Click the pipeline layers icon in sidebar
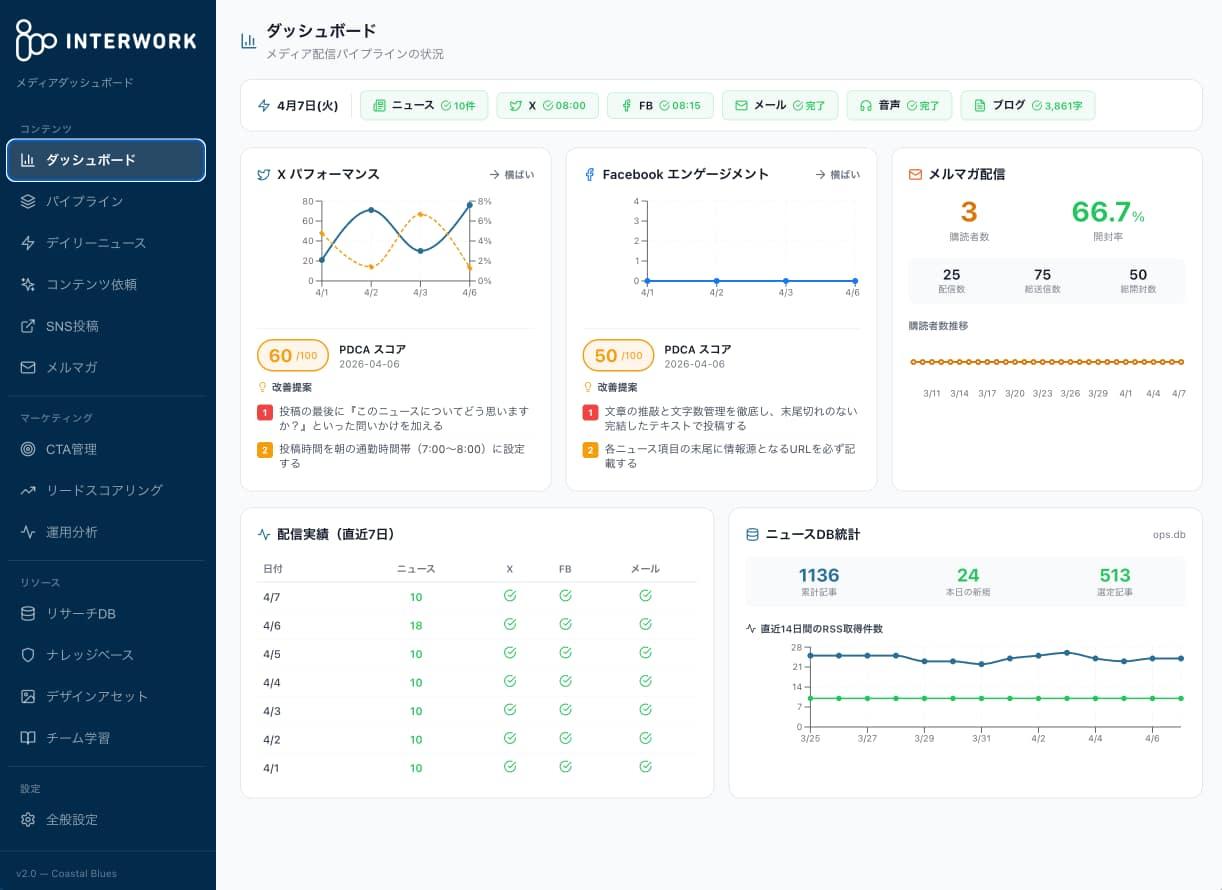The height and width of the screenshot is (890, 1222). pos(28,201)
